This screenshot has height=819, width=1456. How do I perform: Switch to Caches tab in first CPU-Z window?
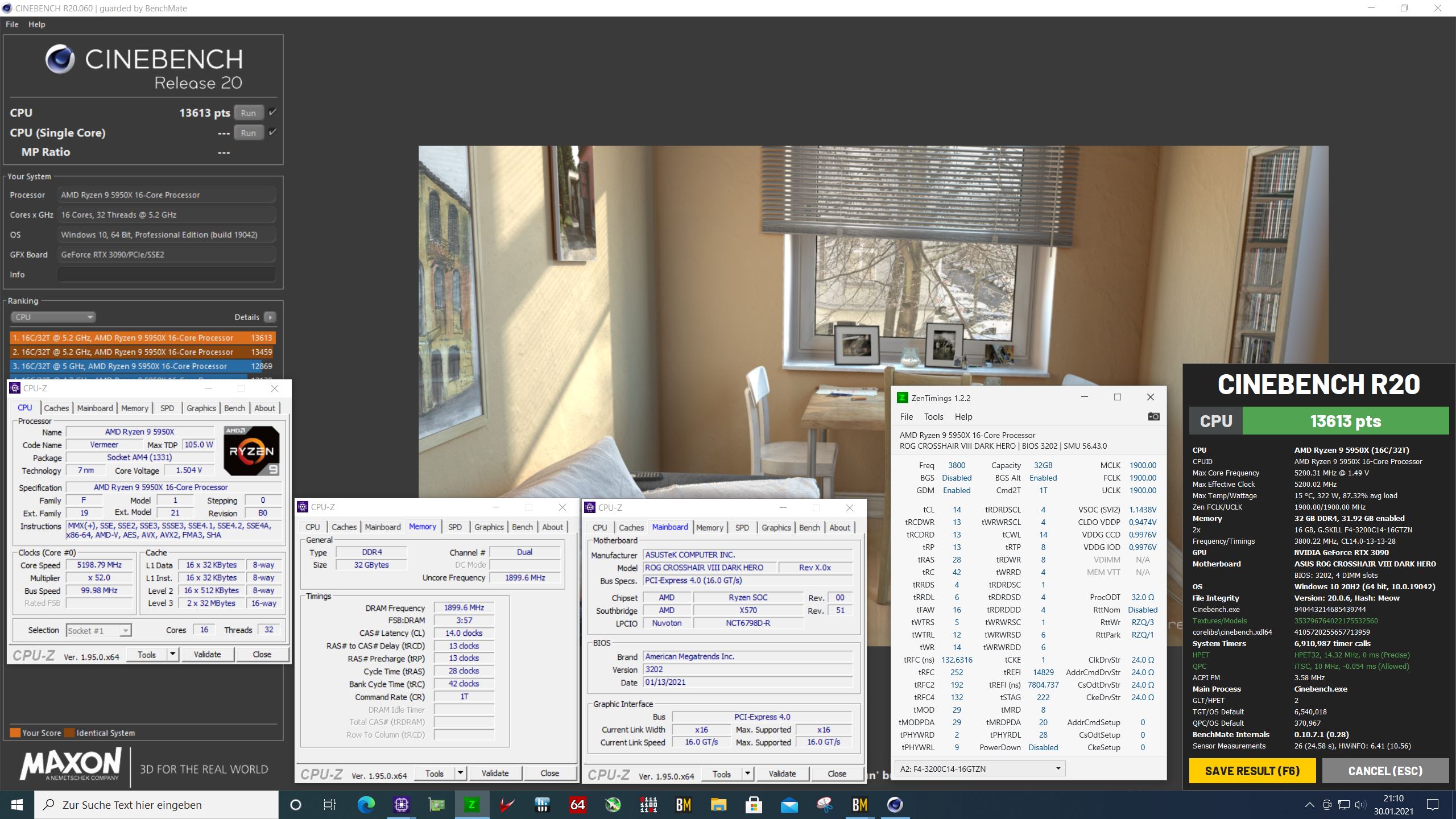(56, 408)
